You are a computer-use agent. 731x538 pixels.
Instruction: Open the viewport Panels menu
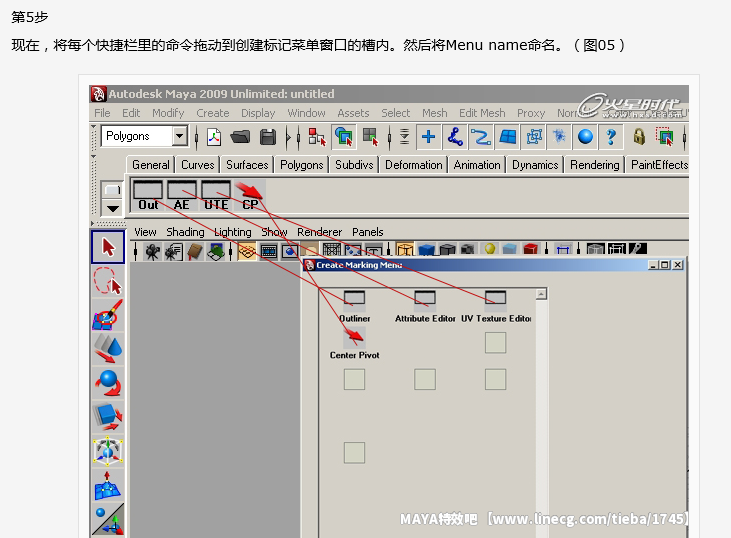click(x=367, y=232)
